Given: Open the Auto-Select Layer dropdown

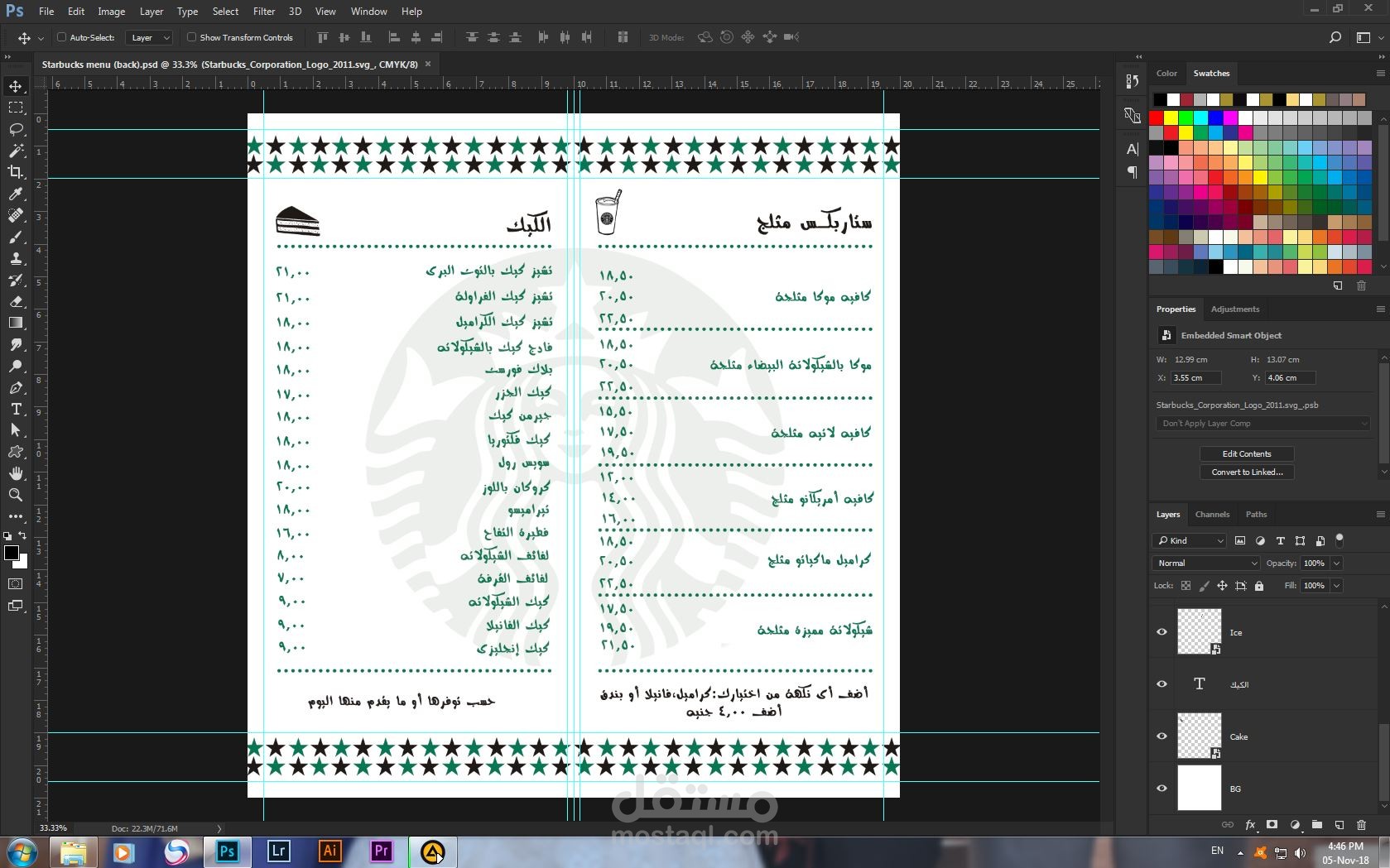Looking at the screenshot, I should pyautogui.click(x=149, y=37).
